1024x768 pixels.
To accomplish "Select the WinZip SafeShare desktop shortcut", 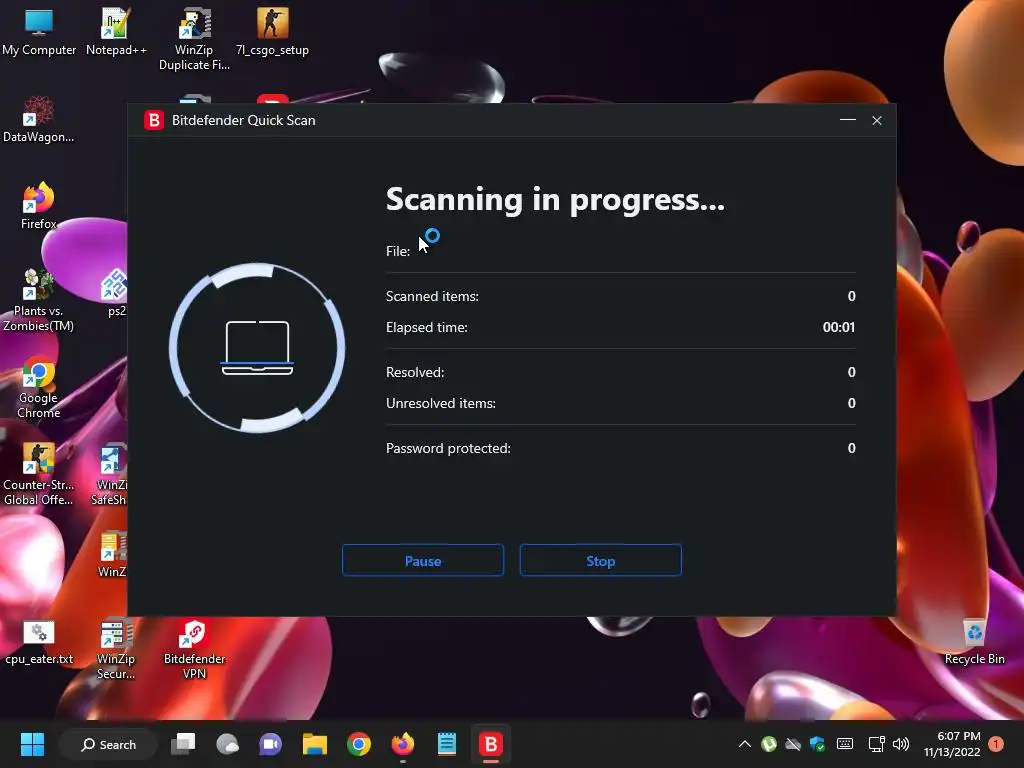I will coord(110,475).
